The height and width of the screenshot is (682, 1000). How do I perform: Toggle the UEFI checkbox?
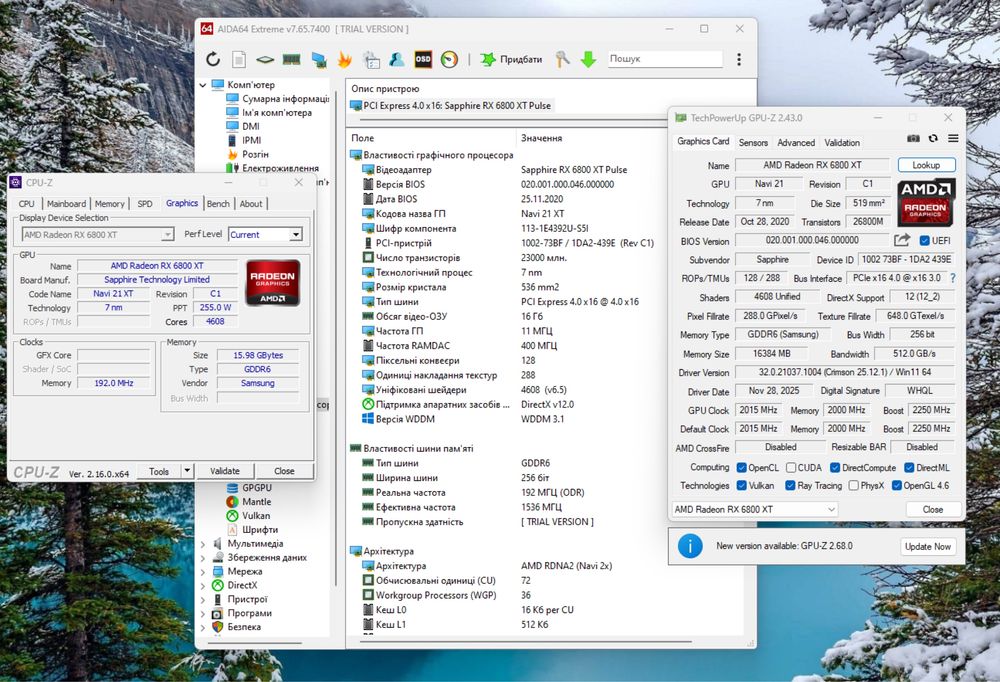click(x=923, y=241)
